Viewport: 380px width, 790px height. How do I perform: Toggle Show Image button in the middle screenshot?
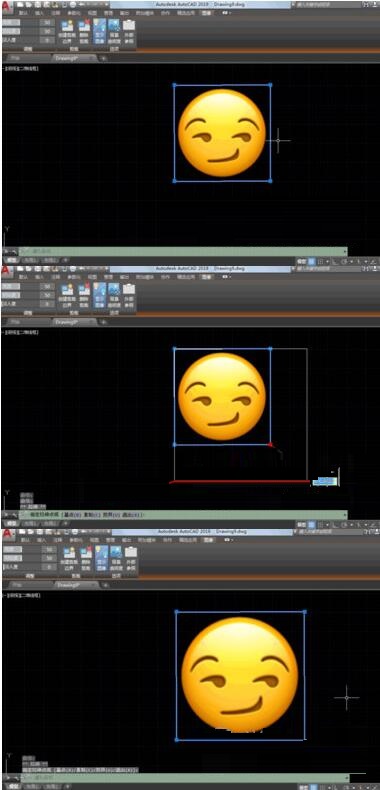100,295
